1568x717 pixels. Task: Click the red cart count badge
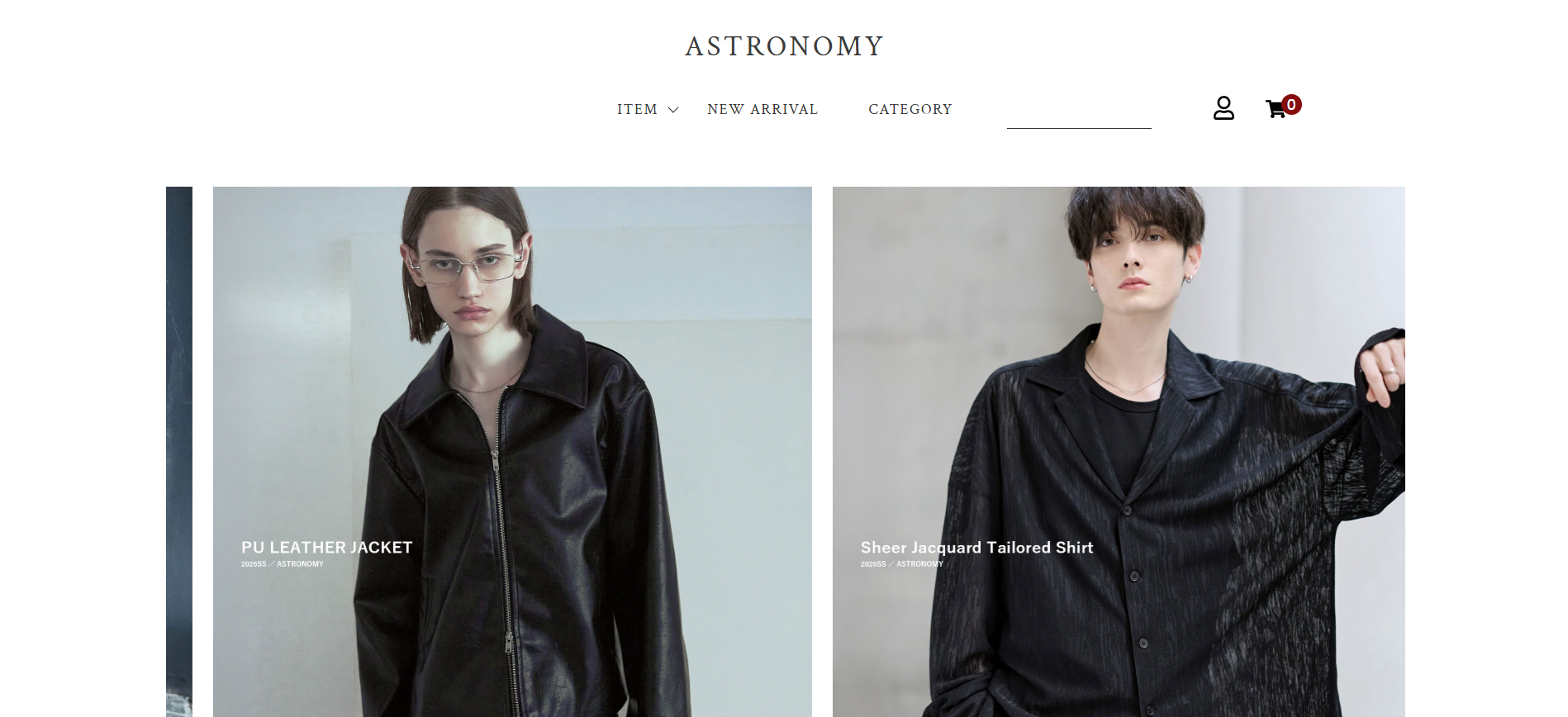click(1291, 105)
